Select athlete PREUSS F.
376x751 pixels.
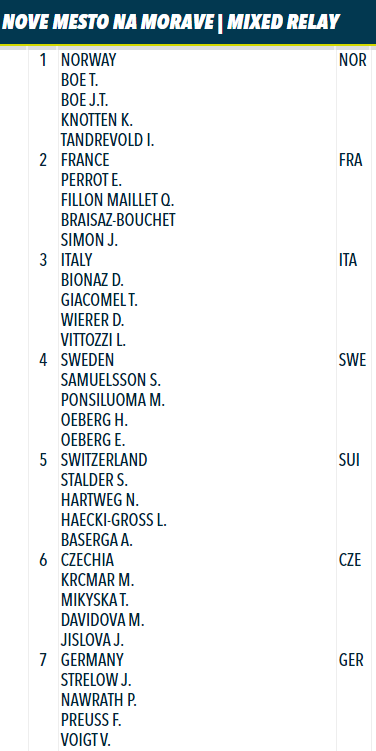(91, 720)
